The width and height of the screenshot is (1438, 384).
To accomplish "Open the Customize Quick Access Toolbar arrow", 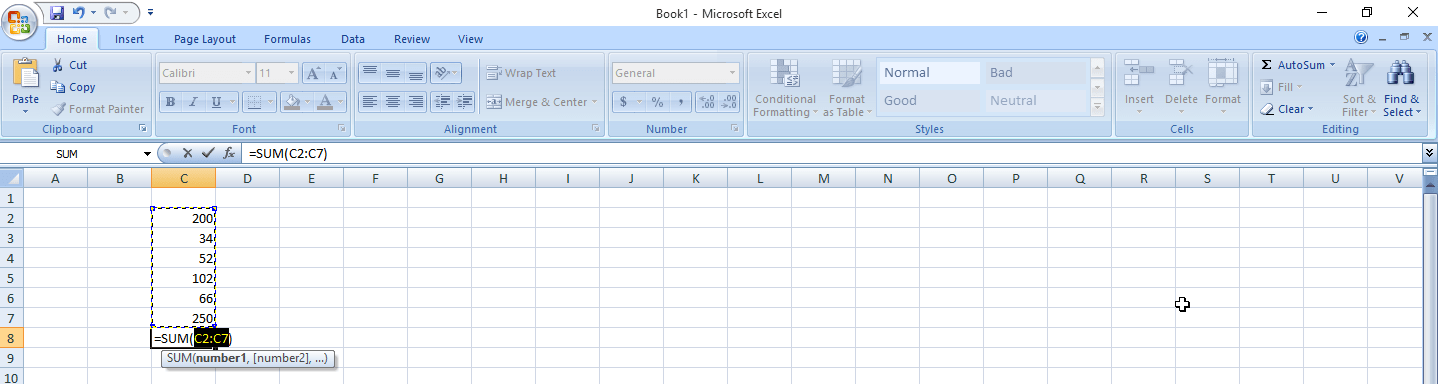I will click(150, 13).
